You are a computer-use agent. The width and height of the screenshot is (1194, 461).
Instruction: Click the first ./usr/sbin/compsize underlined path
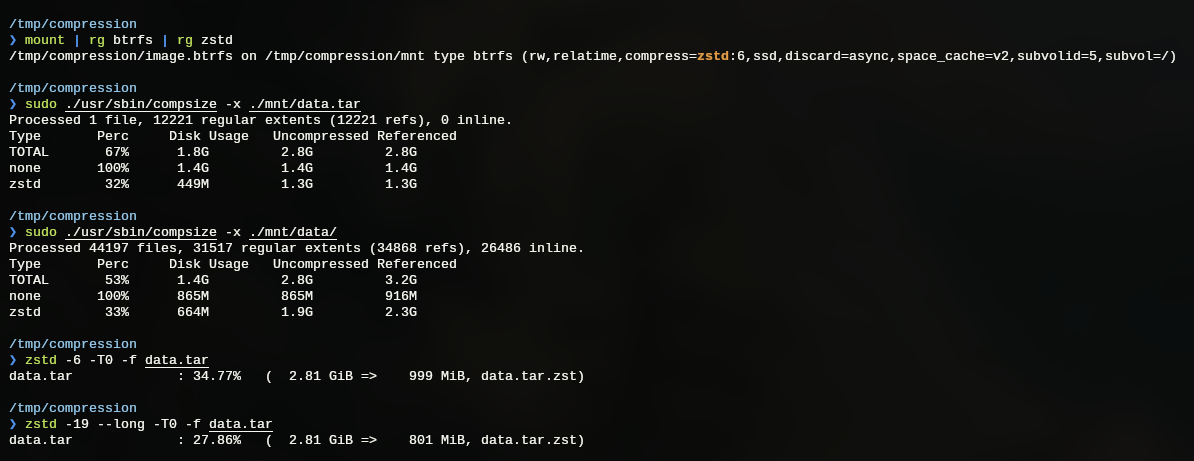pyautogui.click(x=141, y=104)
